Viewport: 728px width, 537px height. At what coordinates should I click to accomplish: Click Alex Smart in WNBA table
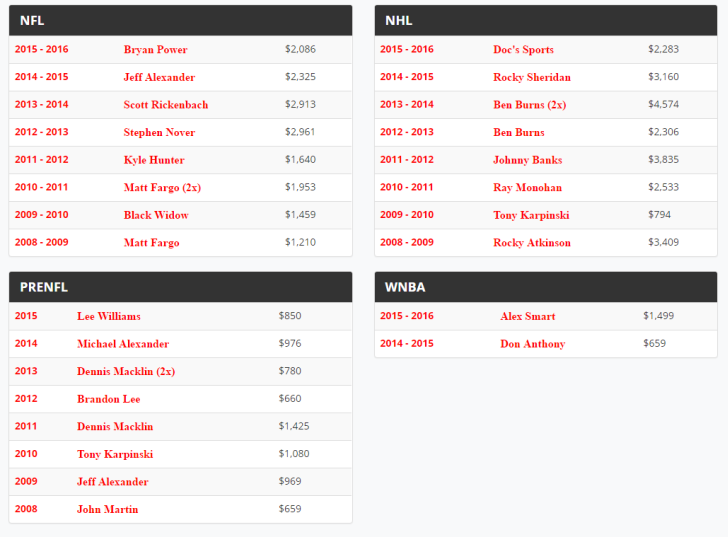click(527, 316)
